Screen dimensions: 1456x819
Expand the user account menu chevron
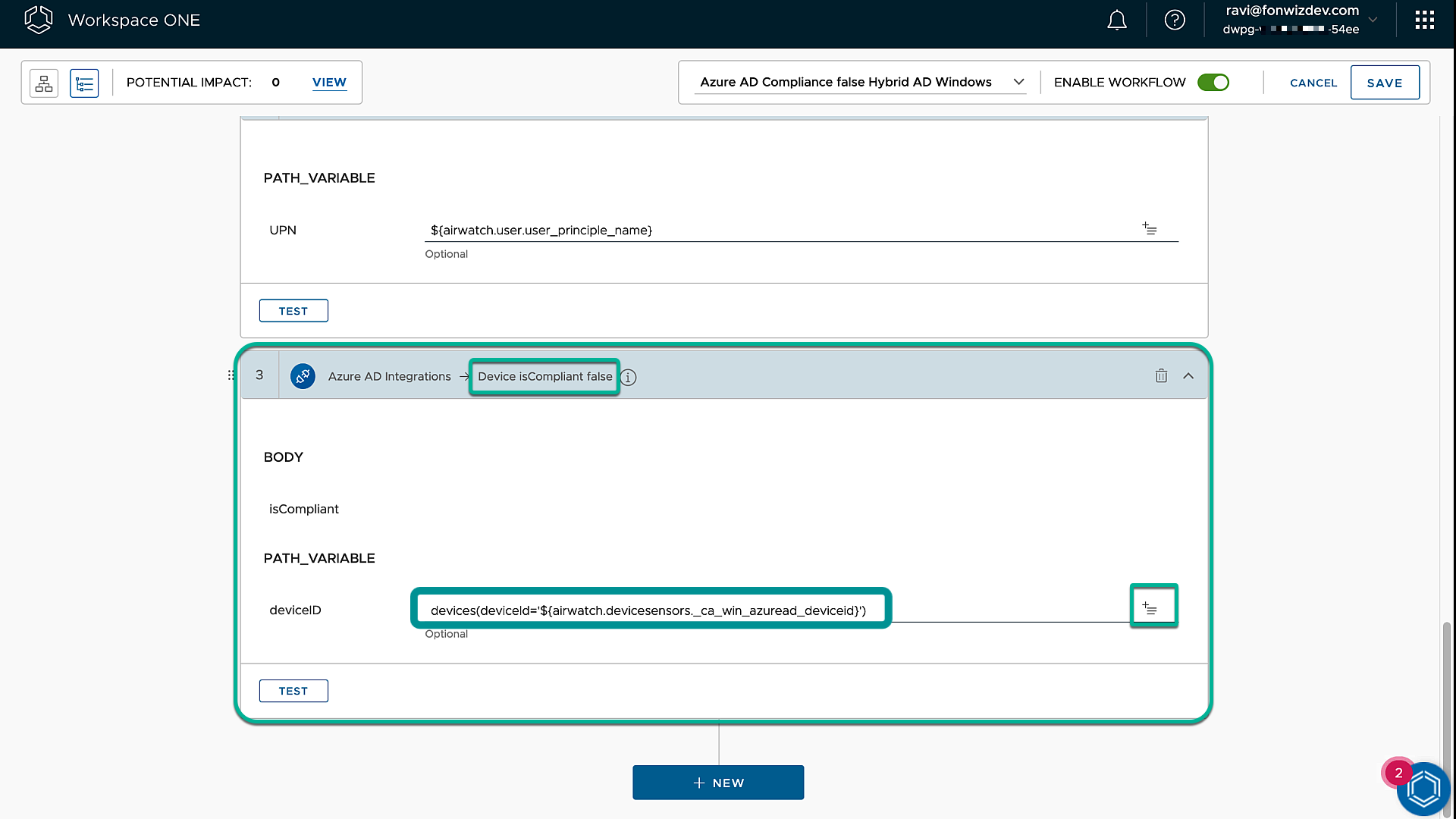click(x=1373, y=20)
